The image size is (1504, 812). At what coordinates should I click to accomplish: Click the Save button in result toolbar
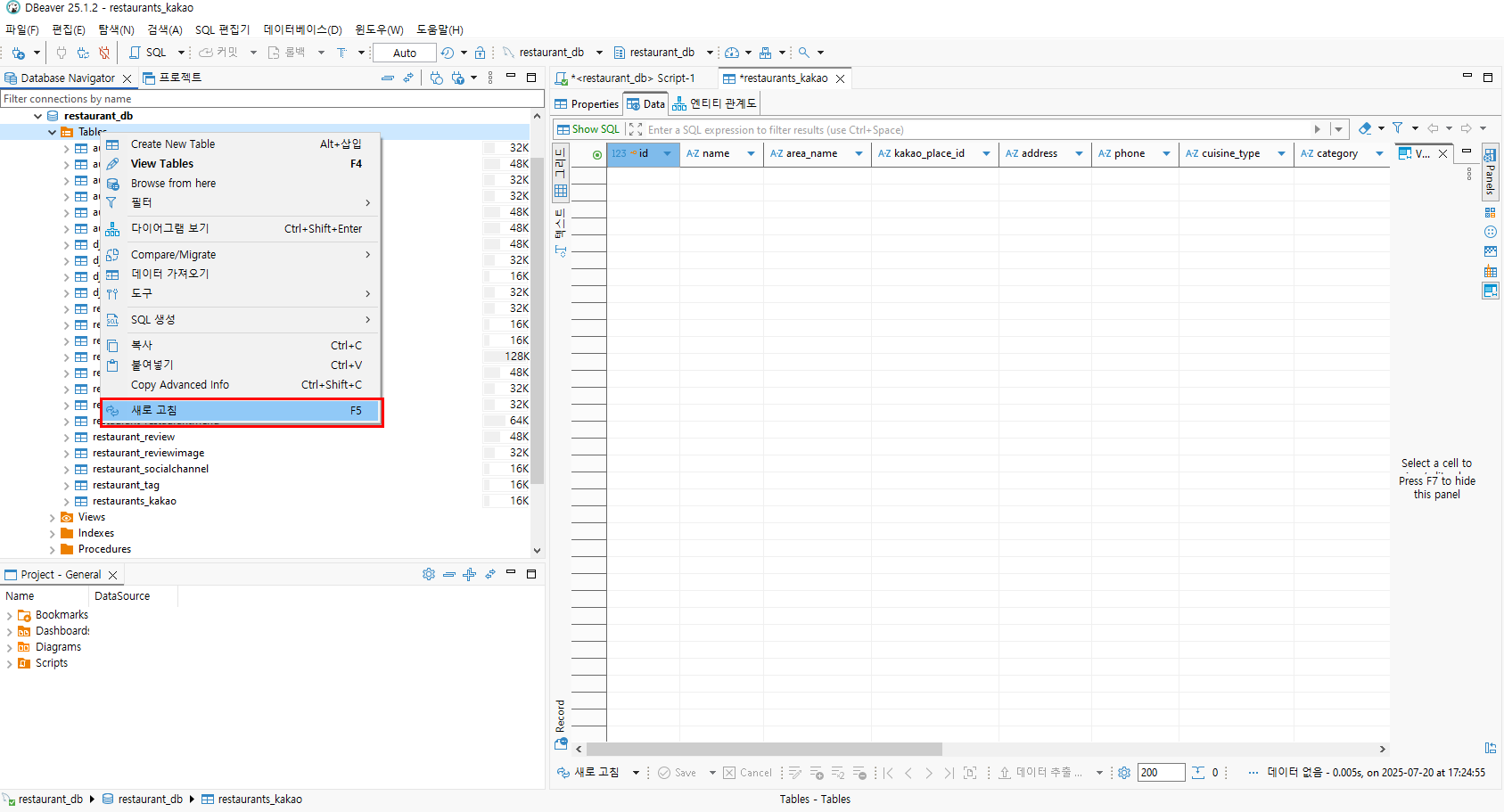click(x=678, y=773)
